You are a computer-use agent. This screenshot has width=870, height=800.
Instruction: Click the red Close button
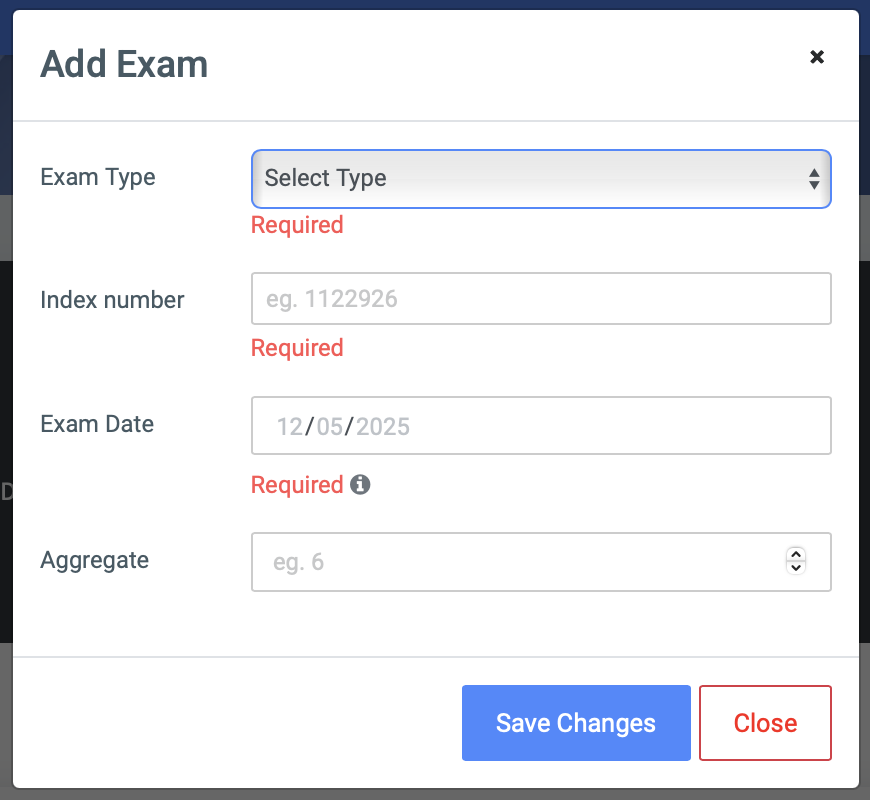pyautogui.click(x=765, y=723)
